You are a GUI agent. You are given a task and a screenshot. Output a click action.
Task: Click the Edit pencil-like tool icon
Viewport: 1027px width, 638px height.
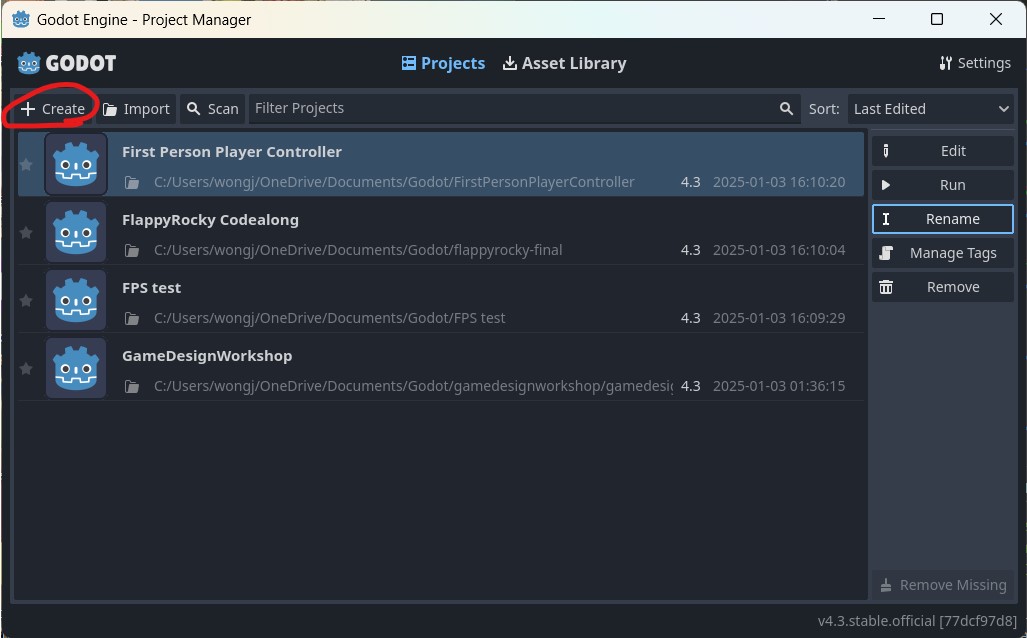886,150
